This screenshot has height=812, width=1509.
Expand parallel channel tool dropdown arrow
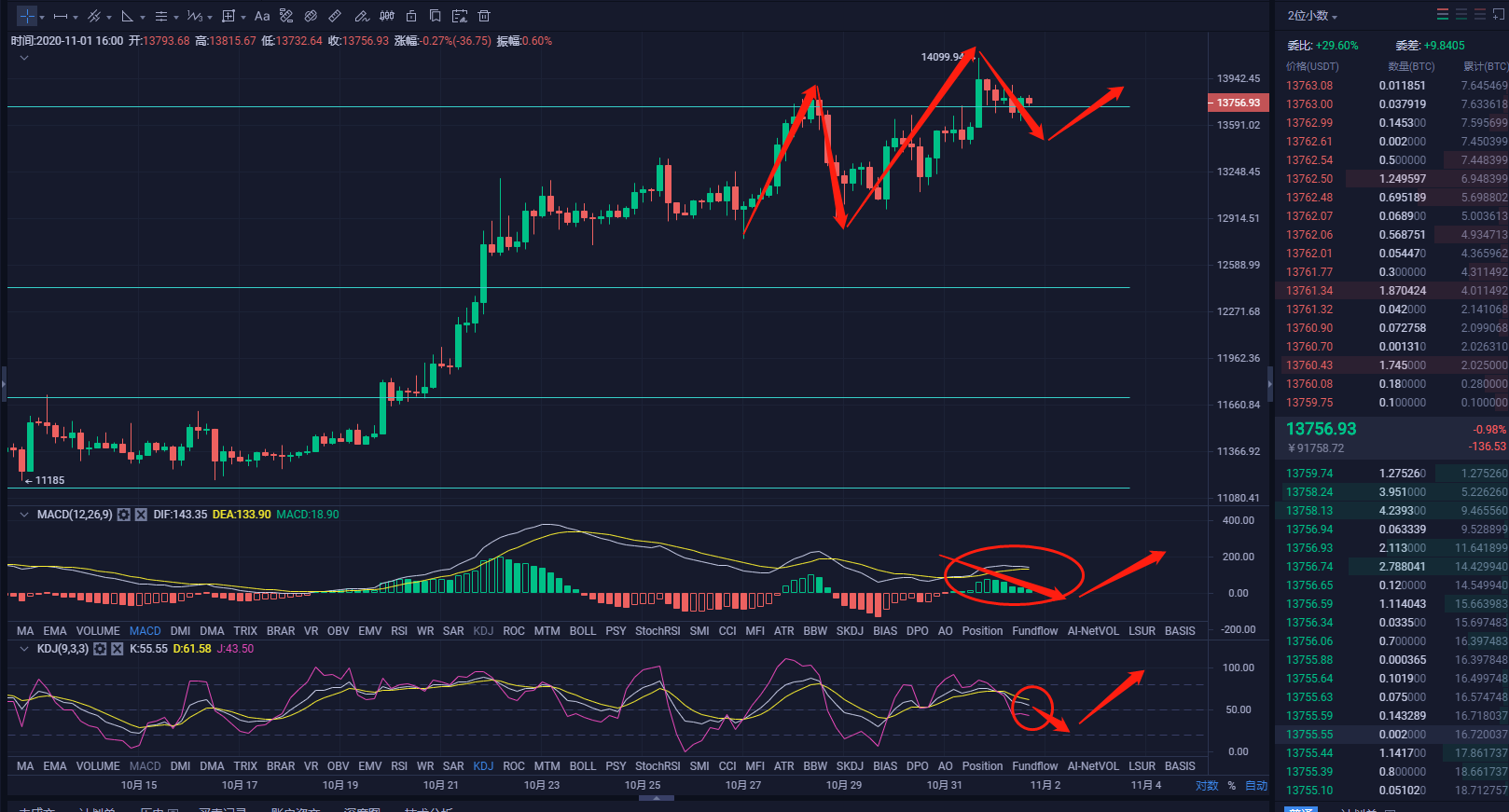click(109, 17)
